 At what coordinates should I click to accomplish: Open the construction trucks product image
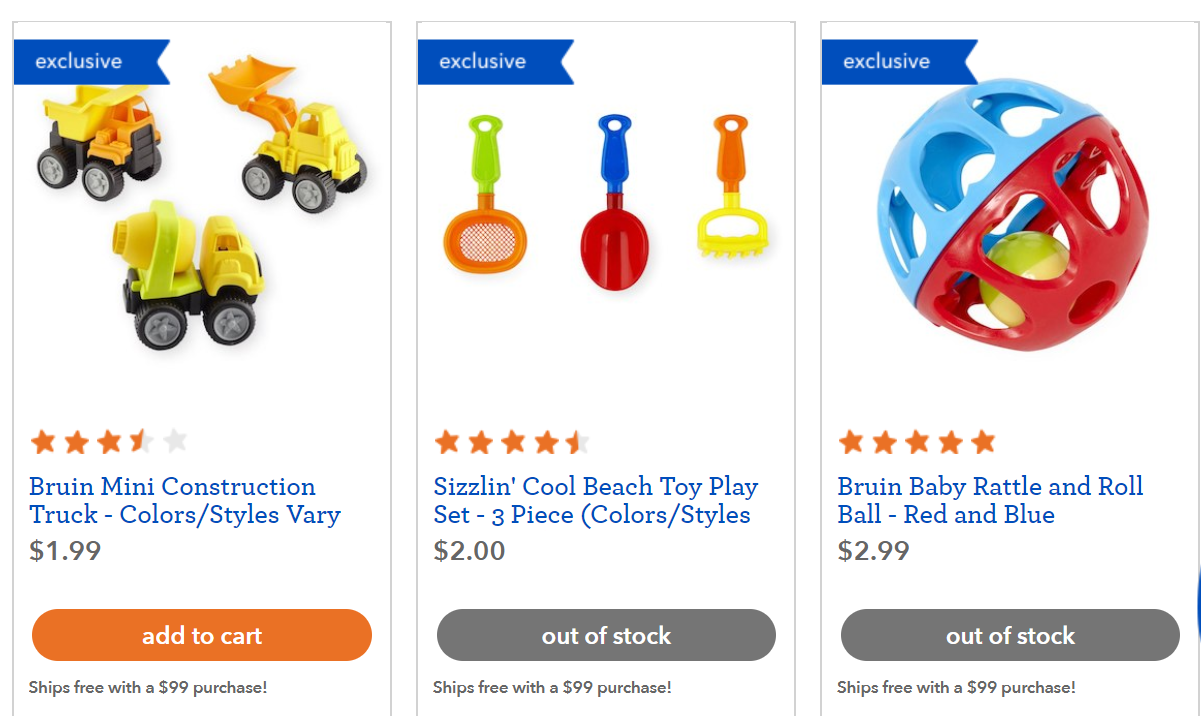pos(202,210)
